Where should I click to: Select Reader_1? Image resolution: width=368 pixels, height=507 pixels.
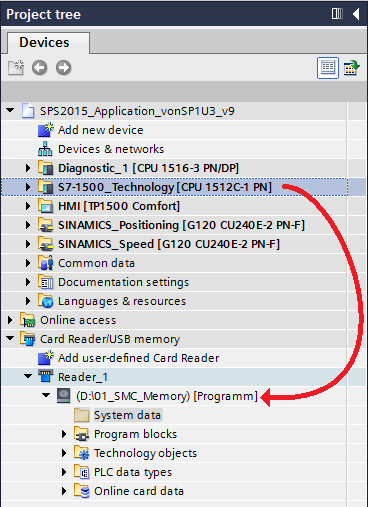83,377
